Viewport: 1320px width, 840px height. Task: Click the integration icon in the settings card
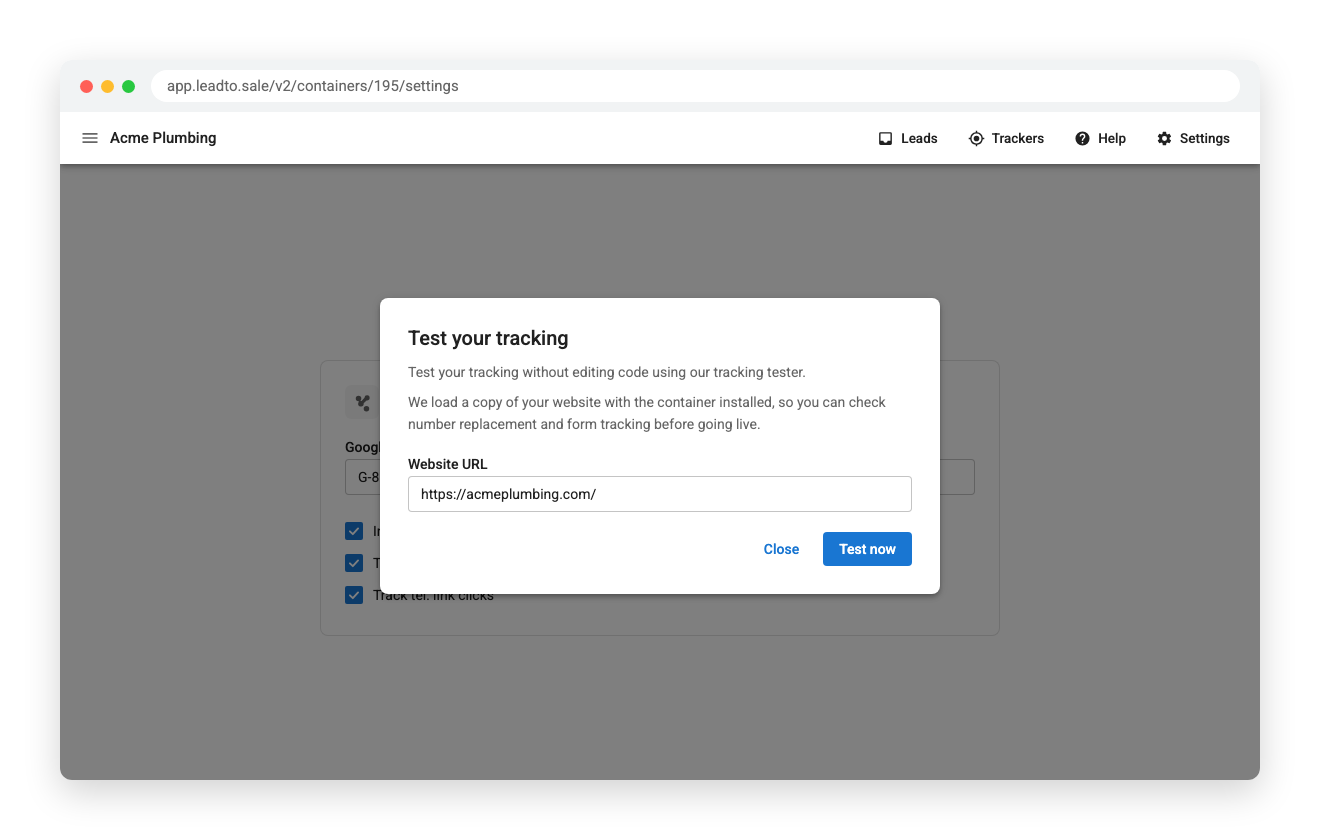(362, 403)
